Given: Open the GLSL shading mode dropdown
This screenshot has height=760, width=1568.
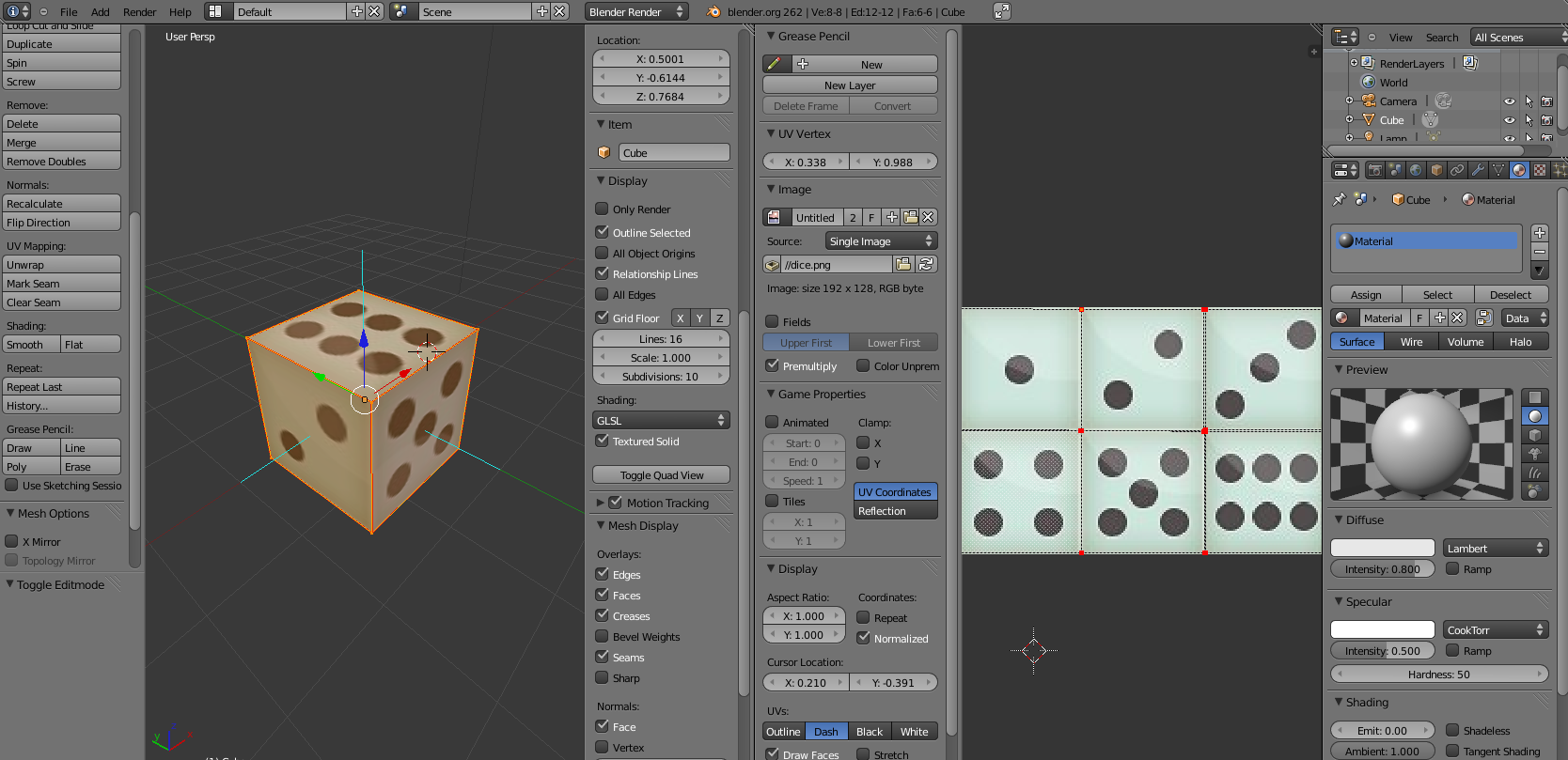Looking at the screenshot, I should point(661,420).
